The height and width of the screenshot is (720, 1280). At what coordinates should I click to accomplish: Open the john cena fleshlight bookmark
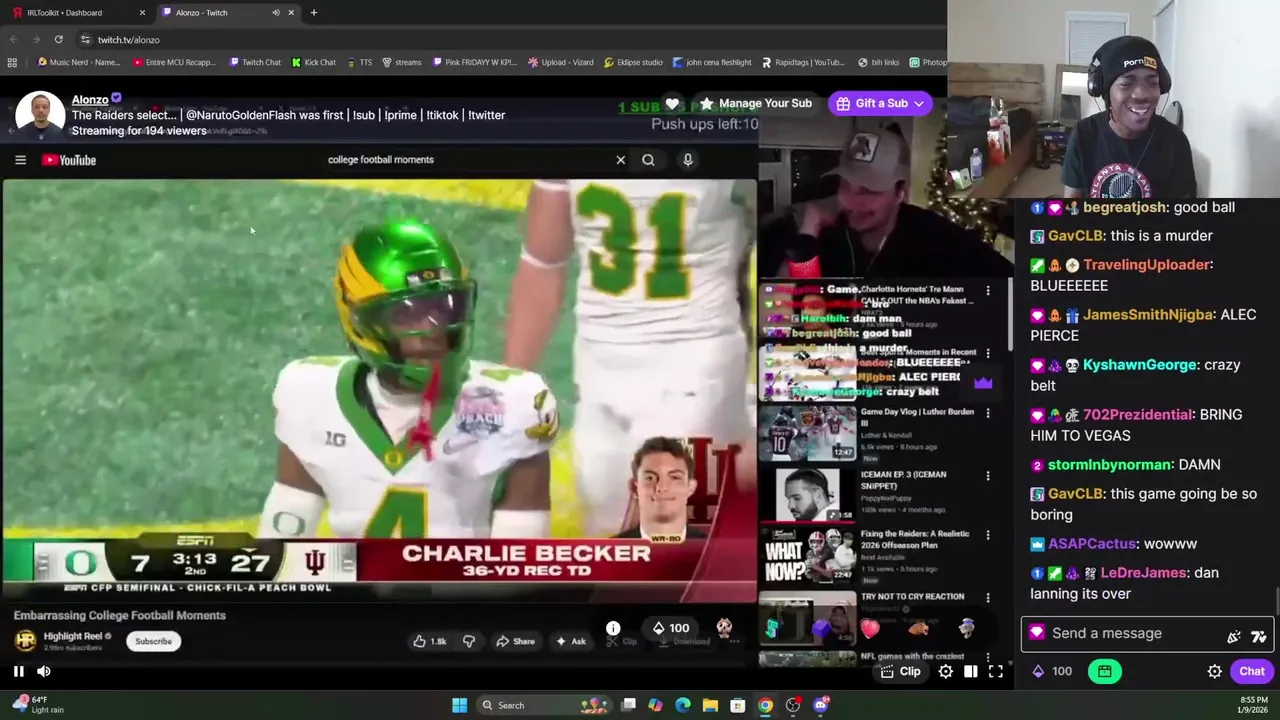(712, 62)
